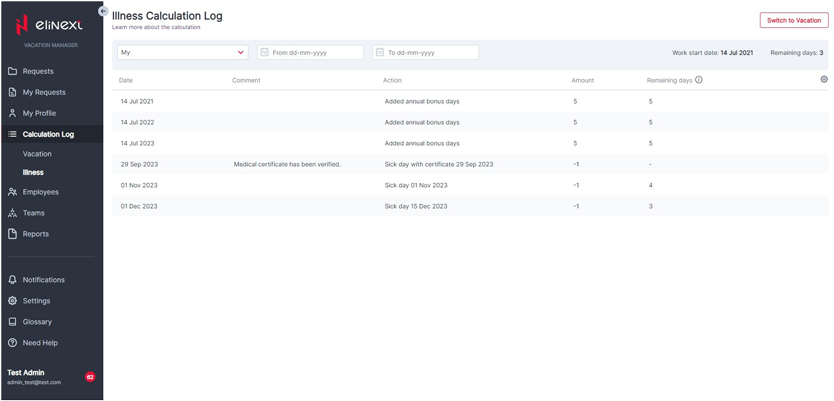Click the Teams icon in sidebar
834x401 pixels.
click(12, 213)
